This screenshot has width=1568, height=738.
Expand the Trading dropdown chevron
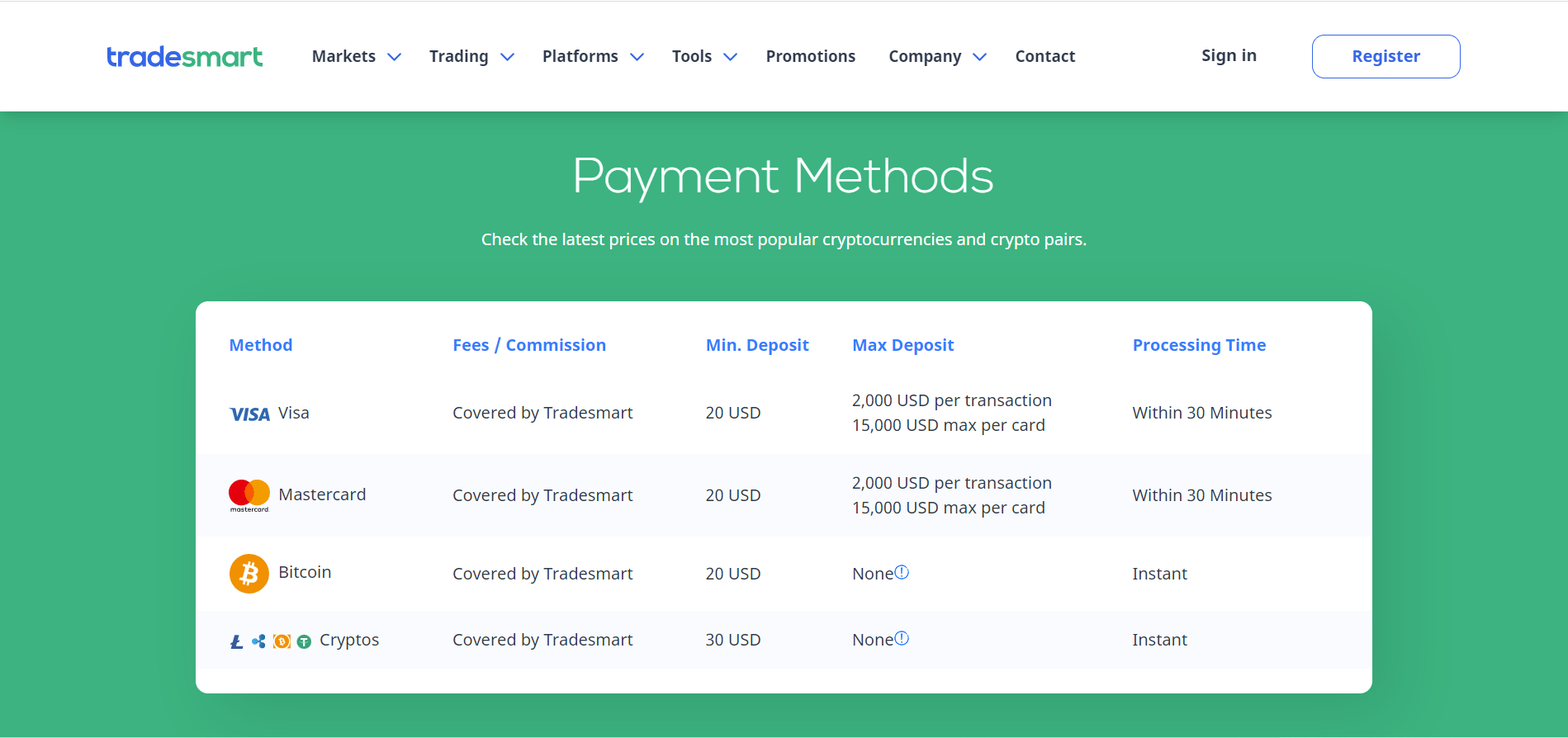click(x=508, y=57)
